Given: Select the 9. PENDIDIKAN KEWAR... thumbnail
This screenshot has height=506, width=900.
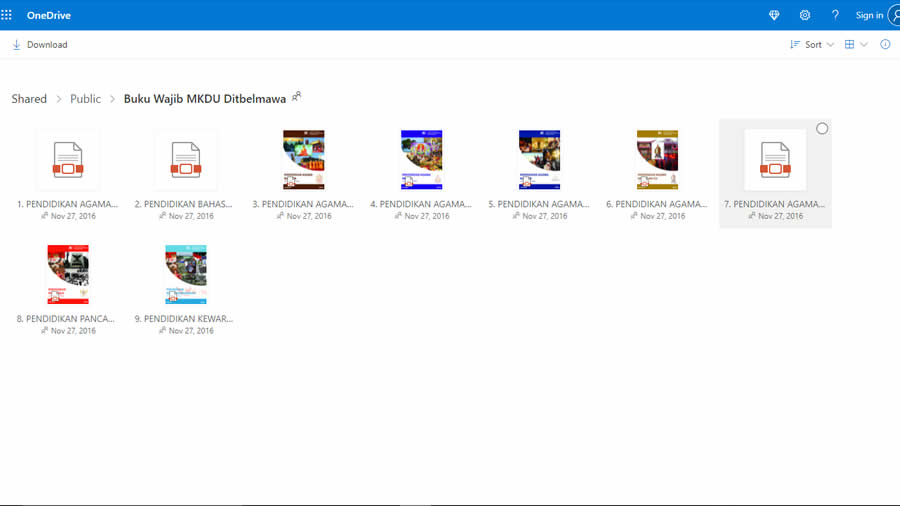Looking at the screenshot, I should point(186,274).
